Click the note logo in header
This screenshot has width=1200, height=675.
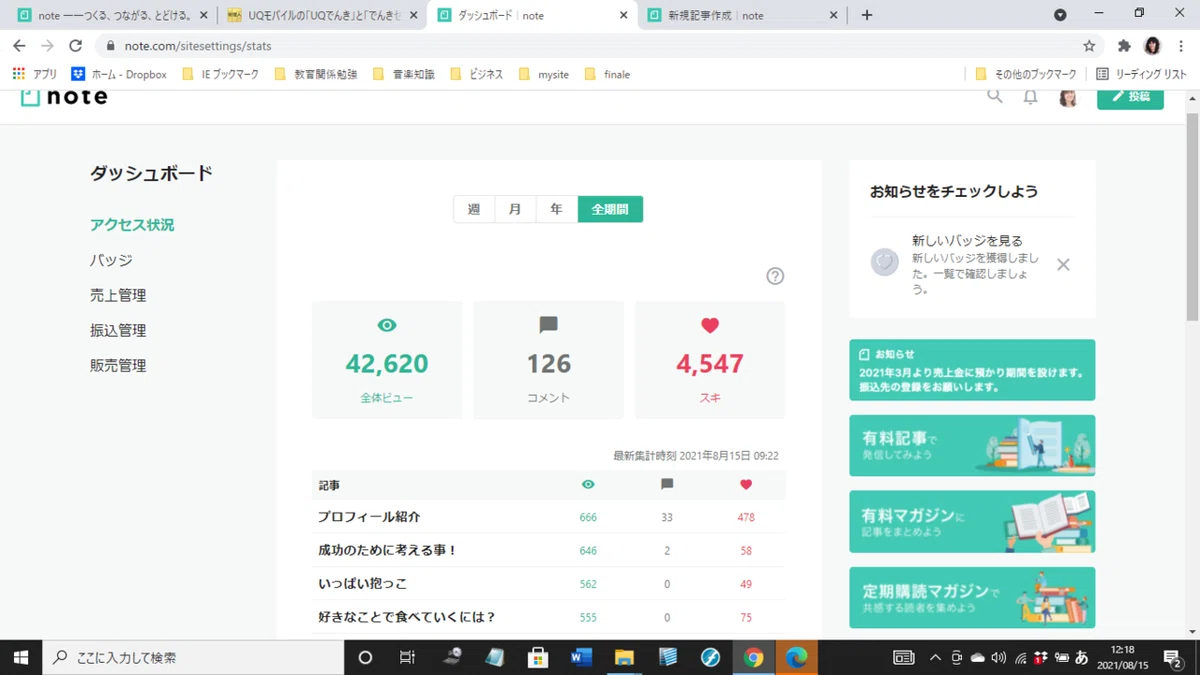[x=64, y=97]
